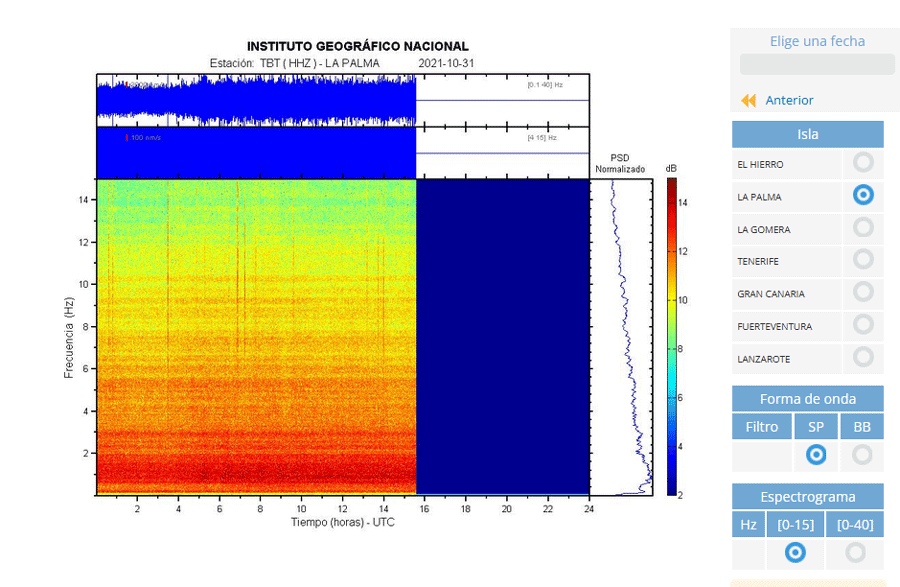The image size is (900, 587).
Task: Click the Espectrograma section header
Action: click(x=808, y=496)
